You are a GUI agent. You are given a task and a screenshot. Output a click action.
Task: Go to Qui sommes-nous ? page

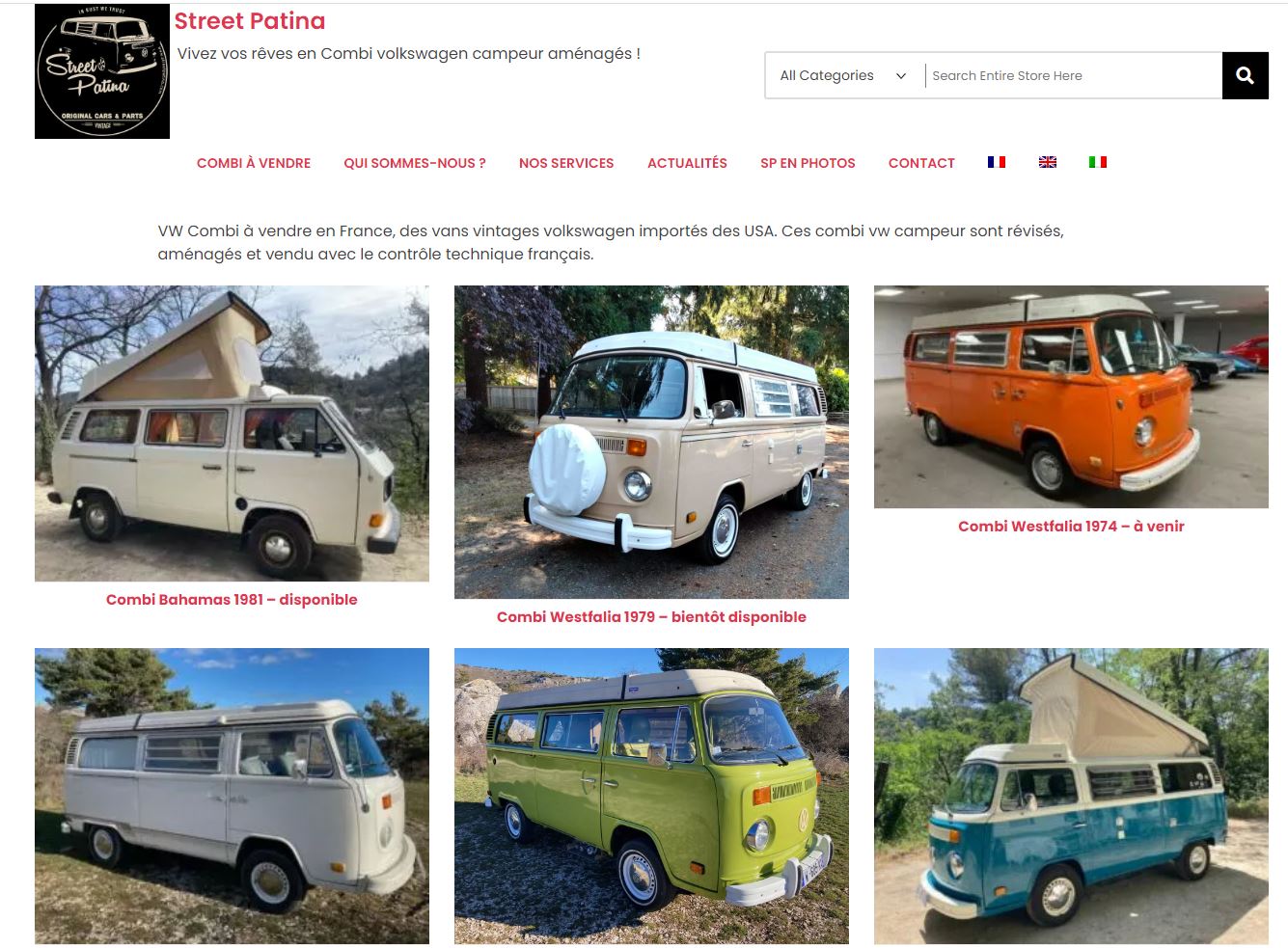(415, 163)
